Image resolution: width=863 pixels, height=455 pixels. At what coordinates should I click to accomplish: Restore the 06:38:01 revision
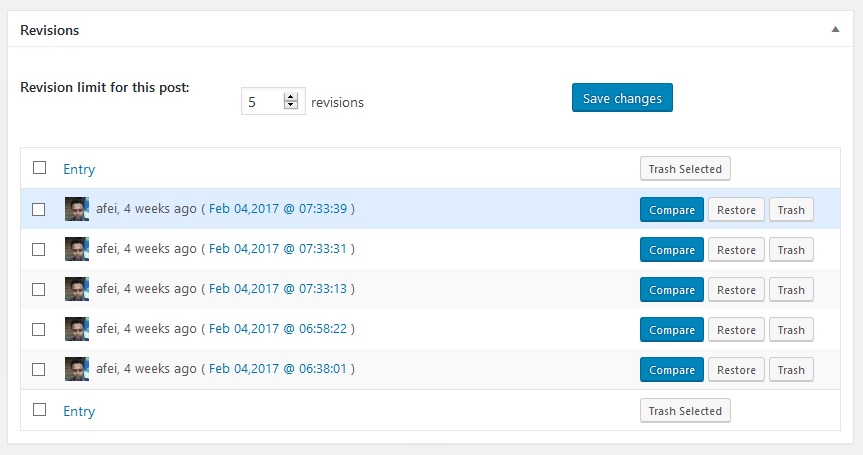pos(736,370)
